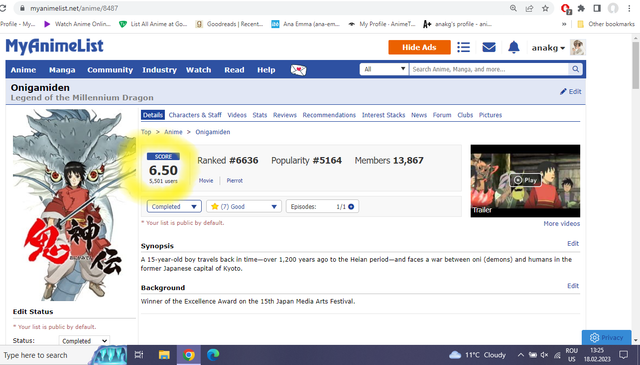This screenshot has width=640, height=365.
Task: Open Task View in the taskbar
Action: tap(139, 354)
